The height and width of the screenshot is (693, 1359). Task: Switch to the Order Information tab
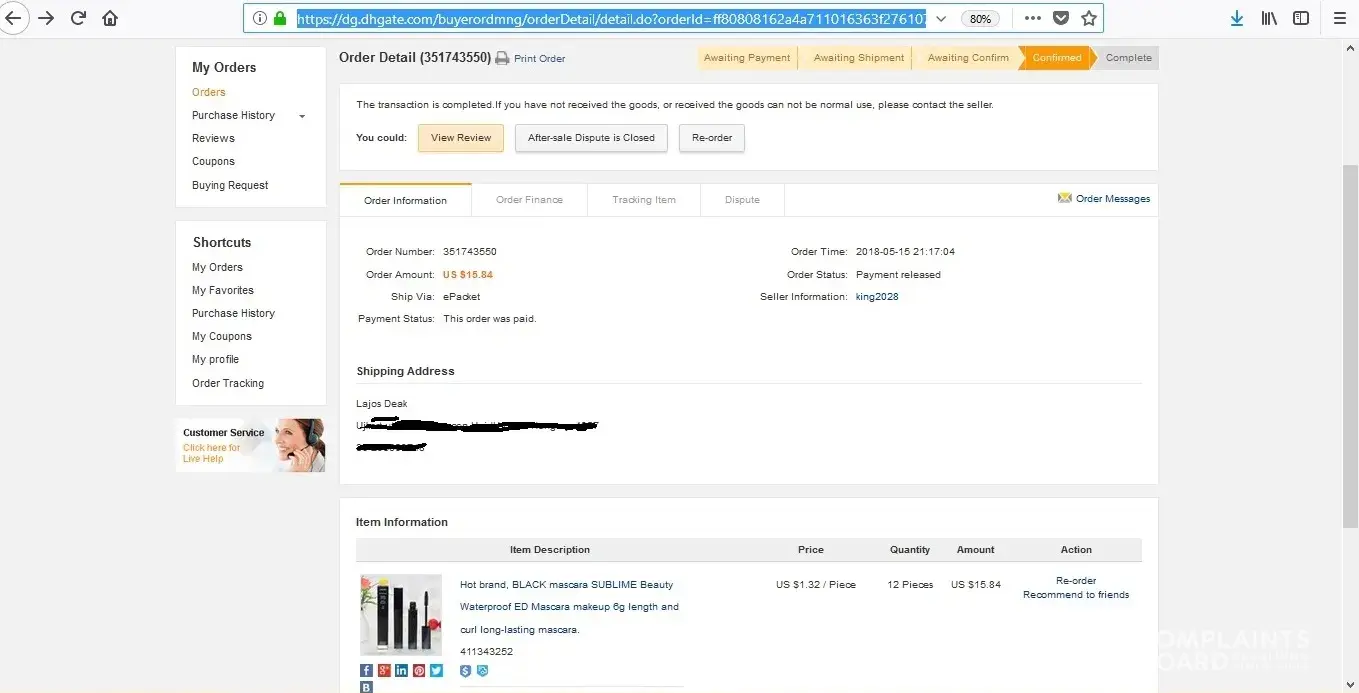tap(405, 200)
